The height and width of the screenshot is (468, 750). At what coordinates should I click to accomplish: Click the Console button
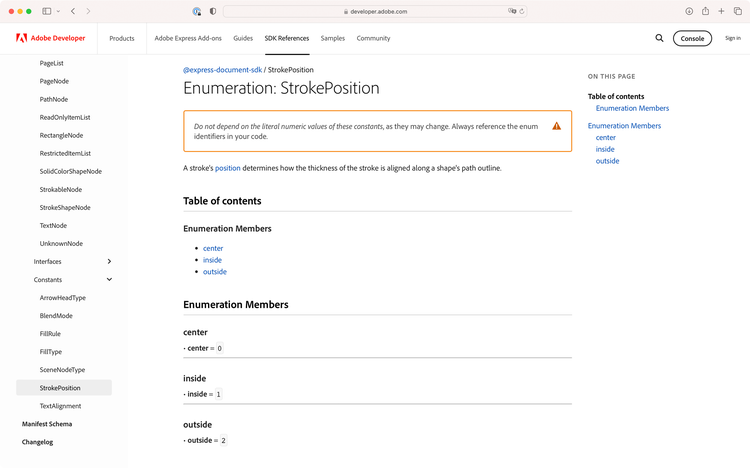[x=692, y=38]
